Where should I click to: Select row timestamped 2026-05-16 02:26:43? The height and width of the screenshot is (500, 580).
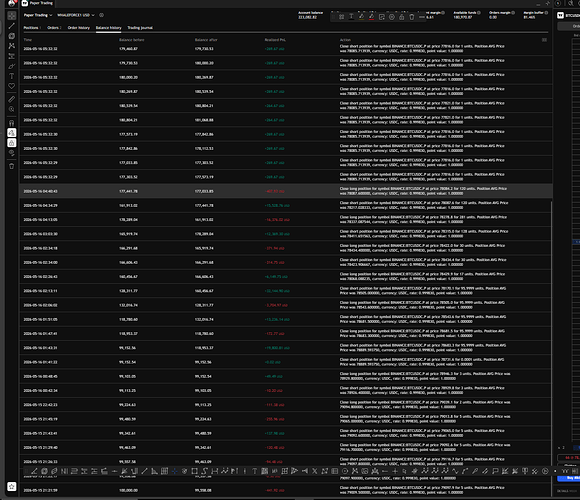(x=286, y=277)
